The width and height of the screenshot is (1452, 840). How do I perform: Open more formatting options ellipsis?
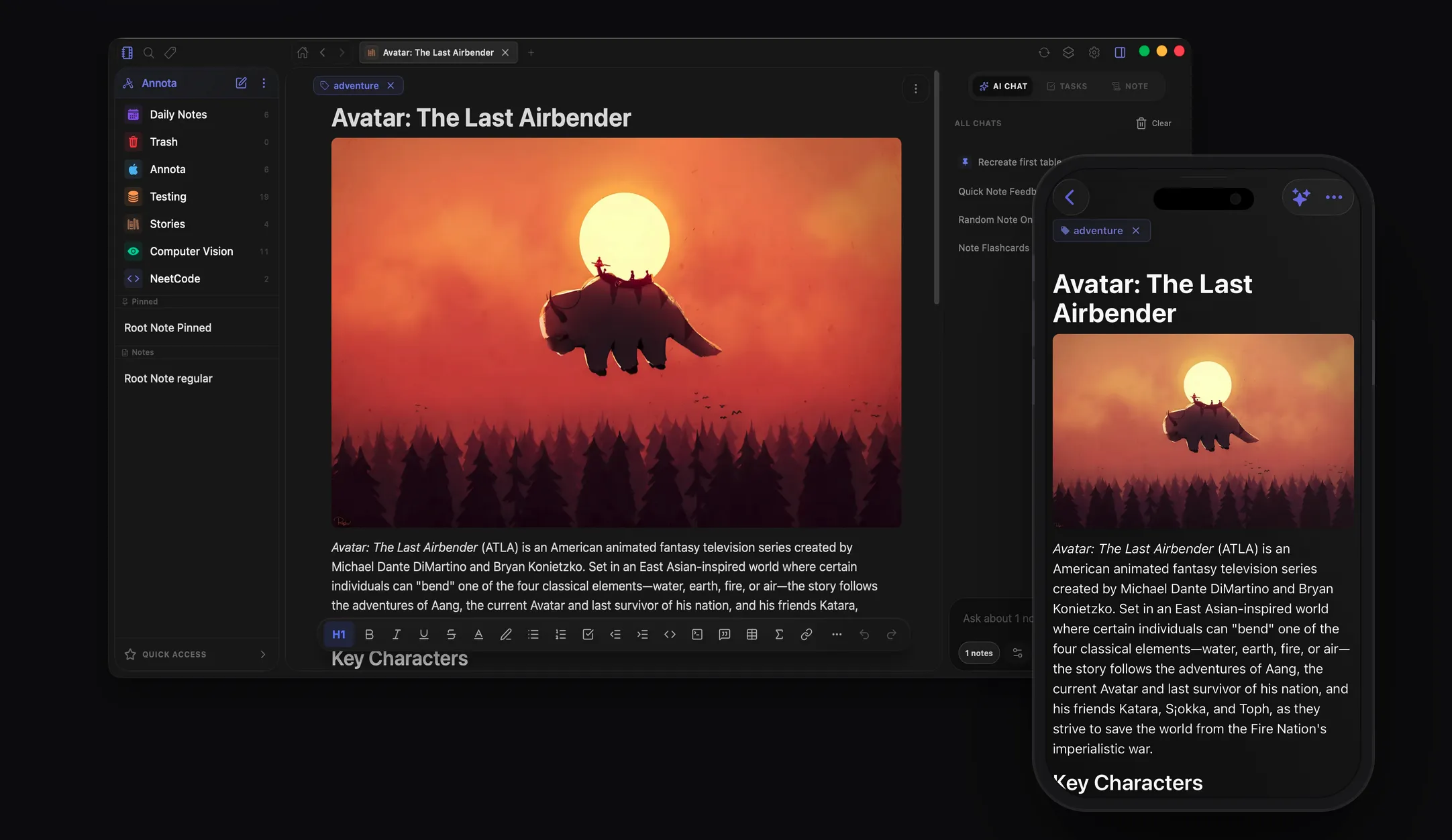(837, 635)
